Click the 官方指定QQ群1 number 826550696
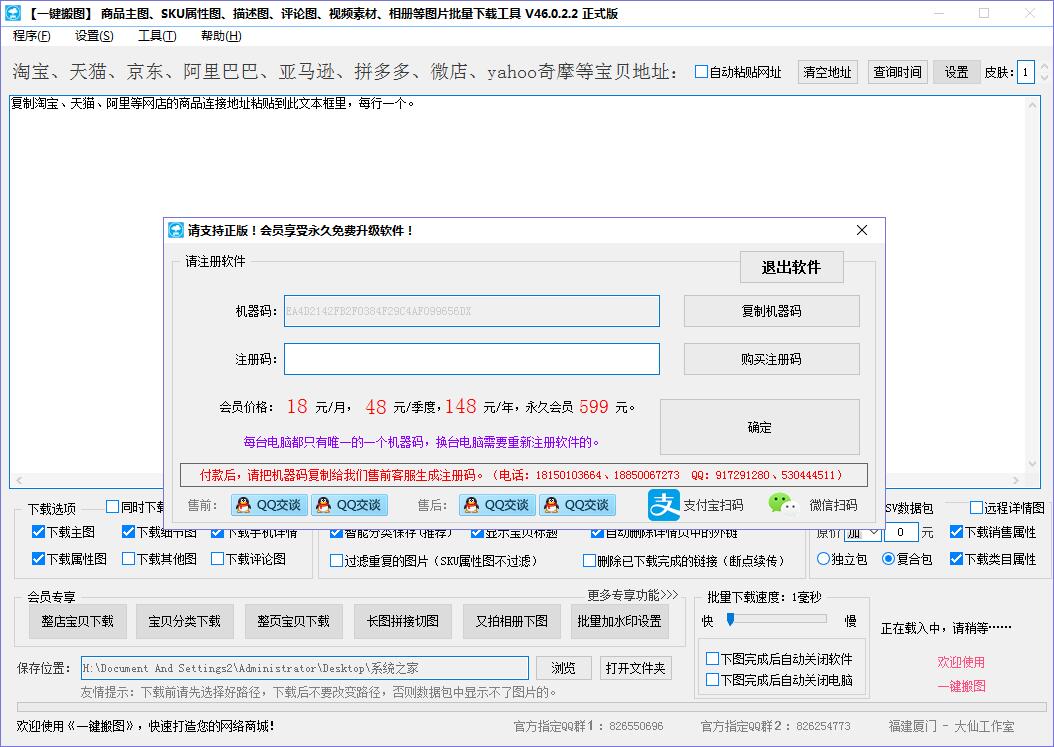 coord(636,726)
